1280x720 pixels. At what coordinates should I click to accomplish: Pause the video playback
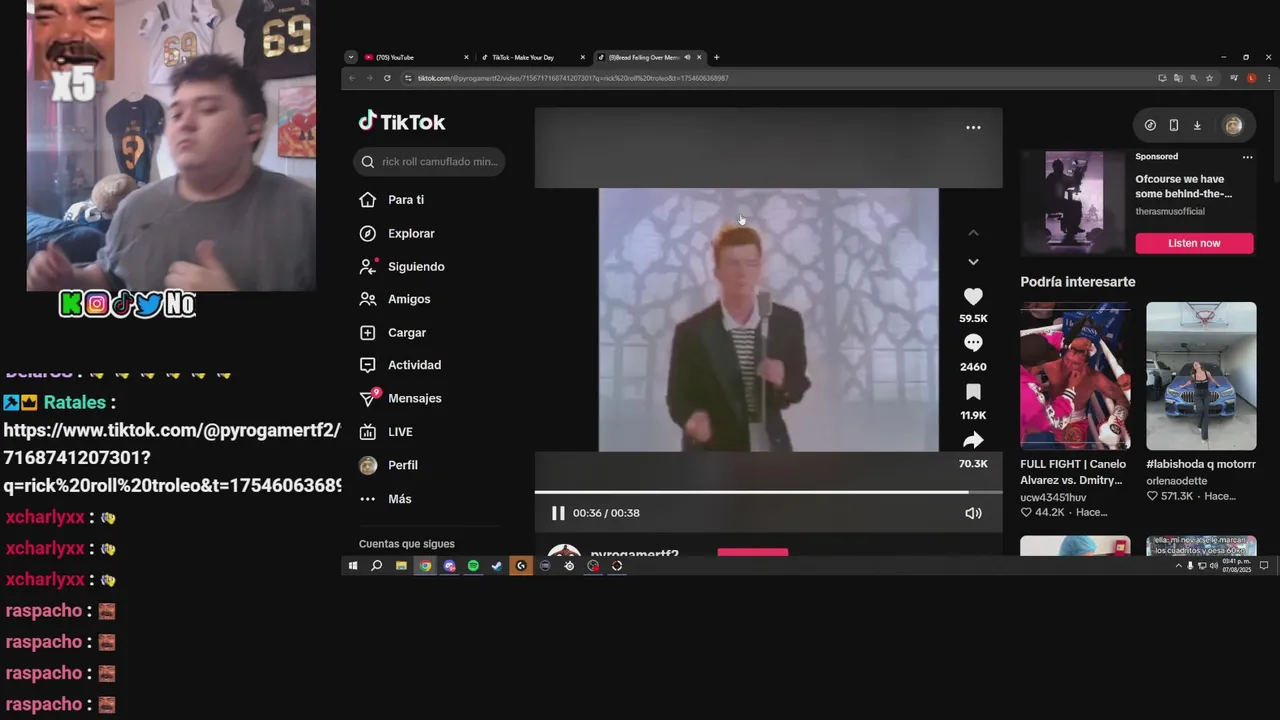coord(558,513)
